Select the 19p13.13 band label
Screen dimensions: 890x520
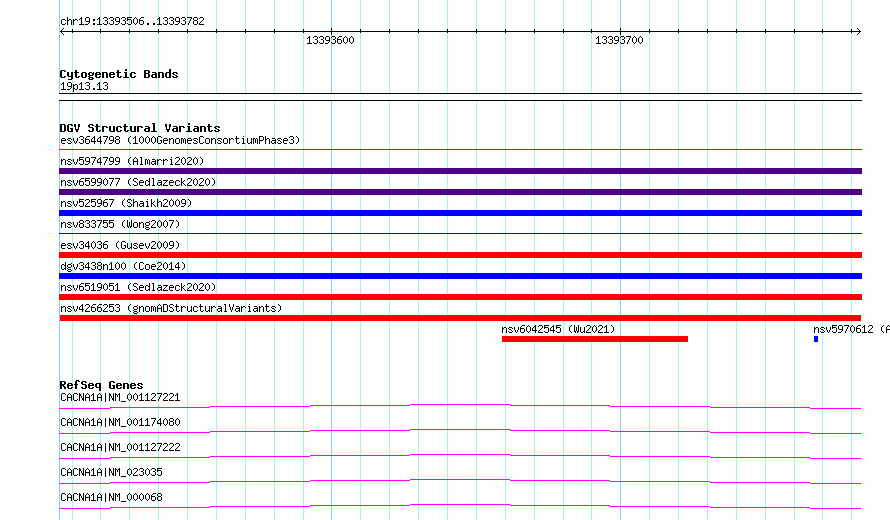coord(84,86)
